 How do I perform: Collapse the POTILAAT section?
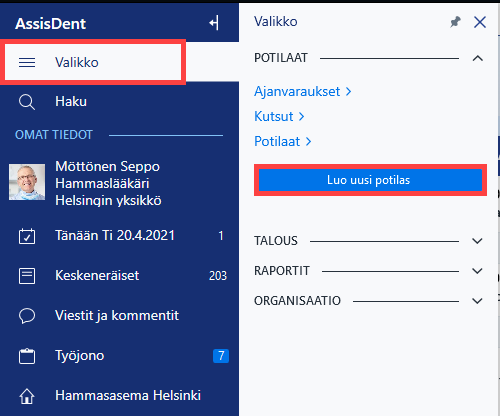pyautogui.click(x=478, y=58)
